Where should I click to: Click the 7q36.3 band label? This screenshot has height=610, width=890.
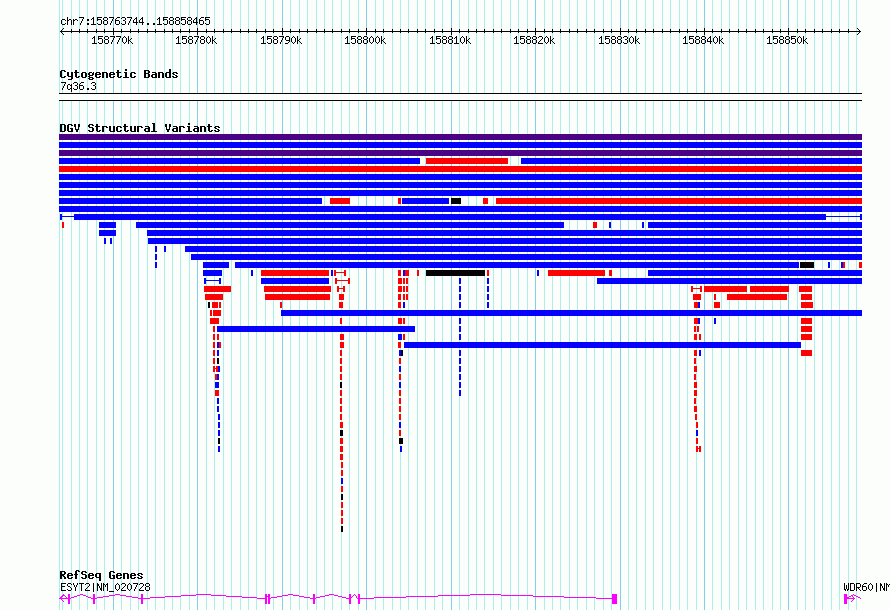[x=78, y=86]
